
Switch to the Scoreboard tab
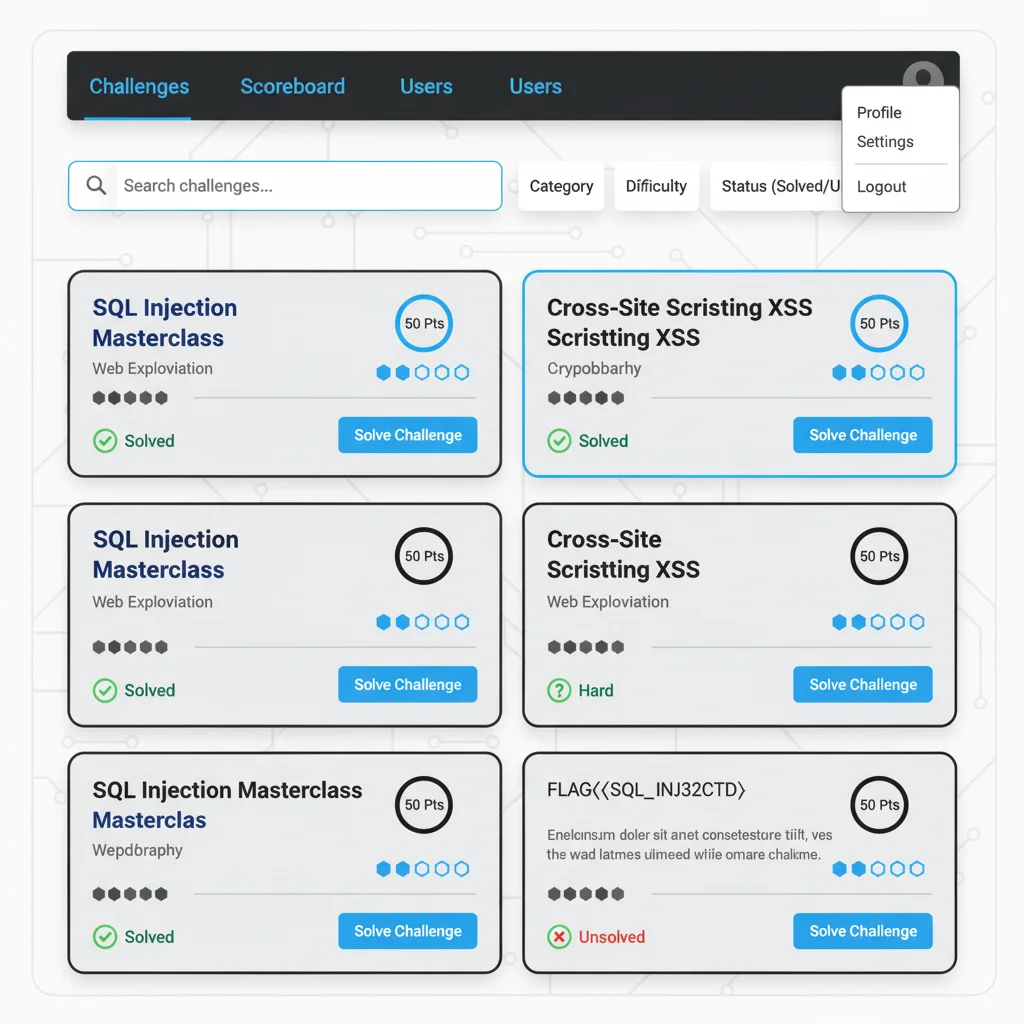point(292,87)
